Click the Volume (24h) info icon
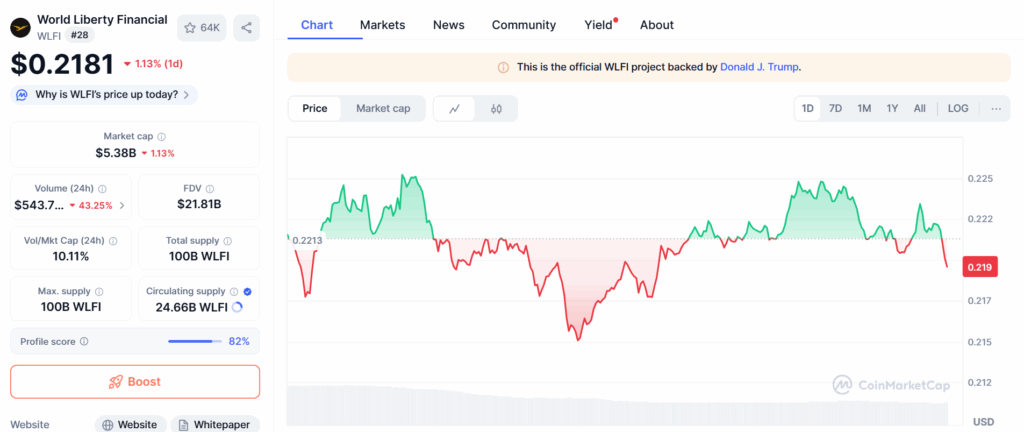 point(103,189)
